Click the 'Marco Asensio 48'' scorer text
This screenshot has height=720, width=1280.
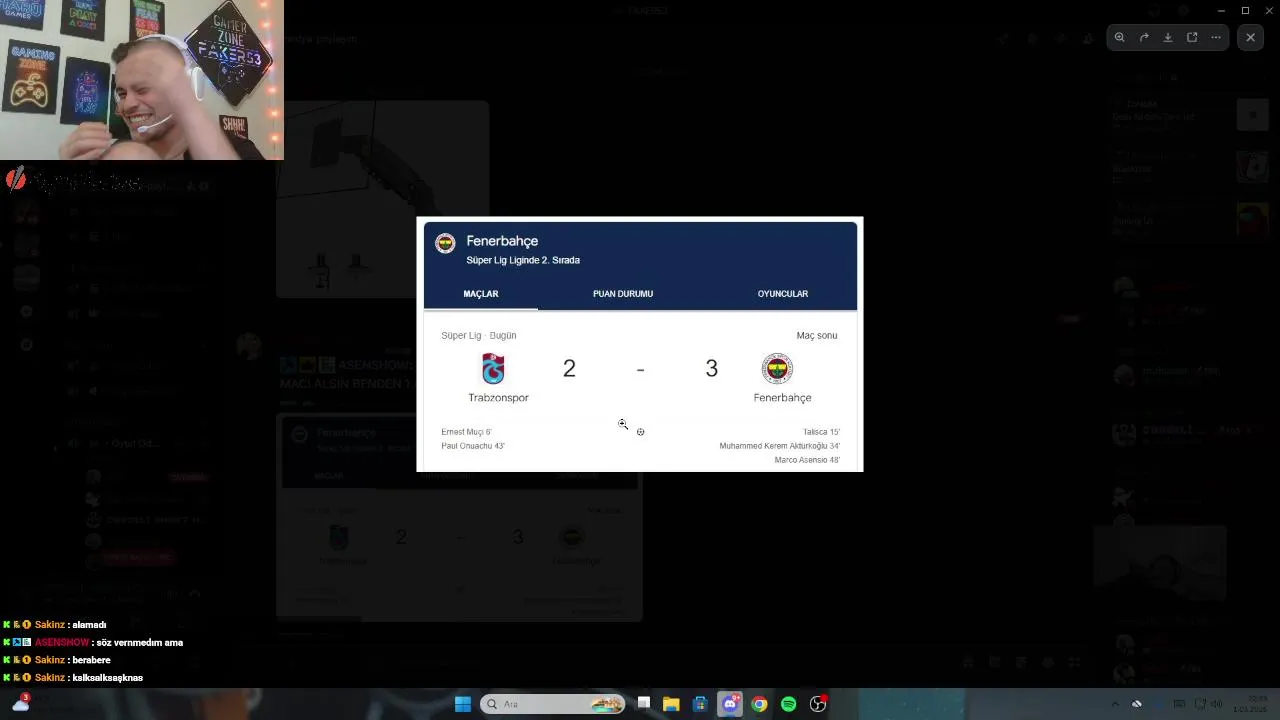coord(807,460)
